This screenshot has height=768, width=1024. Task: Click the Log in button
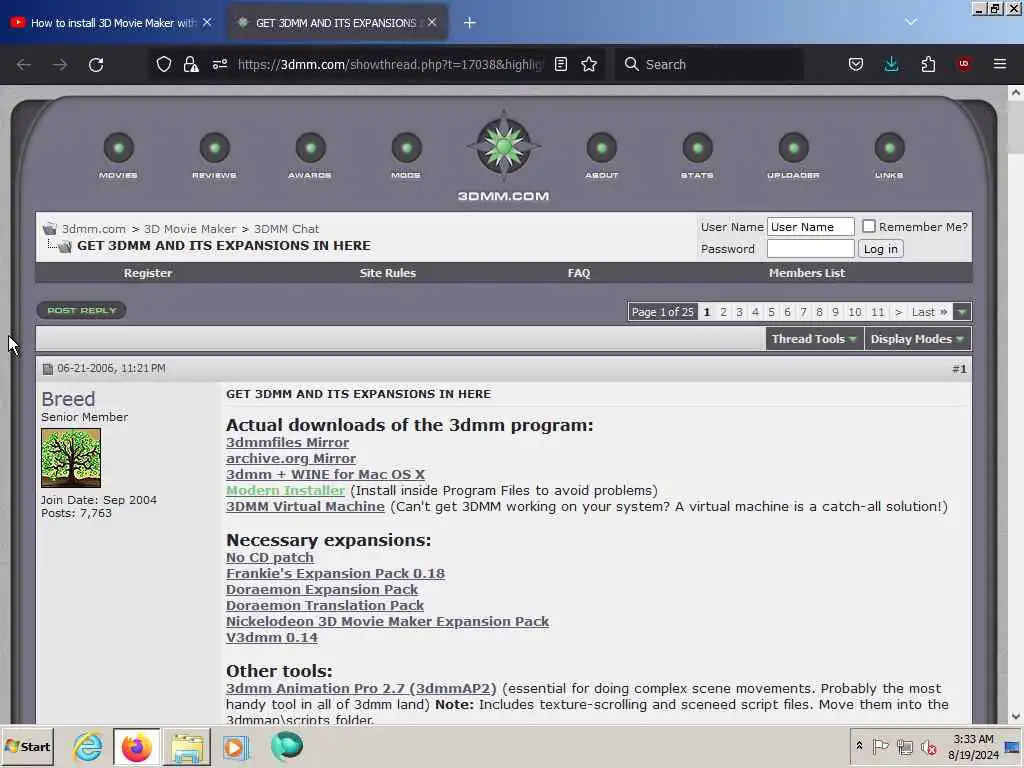click(880, 249)
